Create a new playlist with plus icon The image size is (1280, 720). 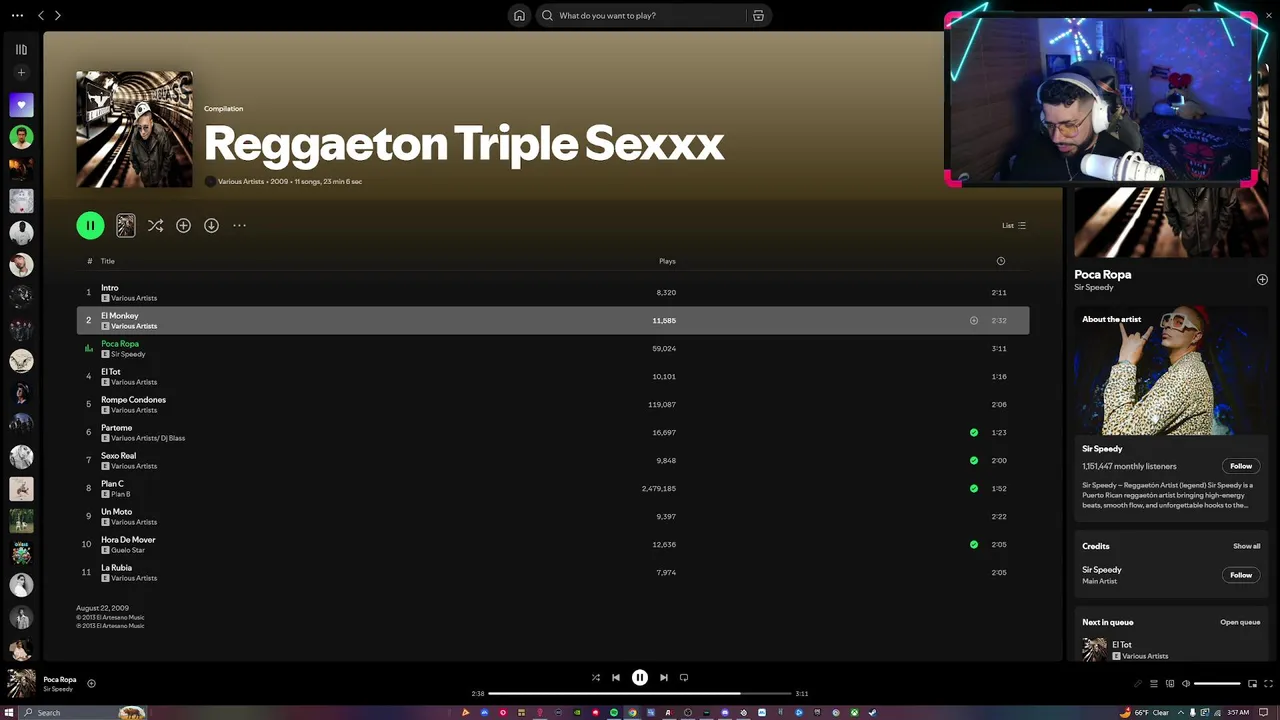coord(21,73)
